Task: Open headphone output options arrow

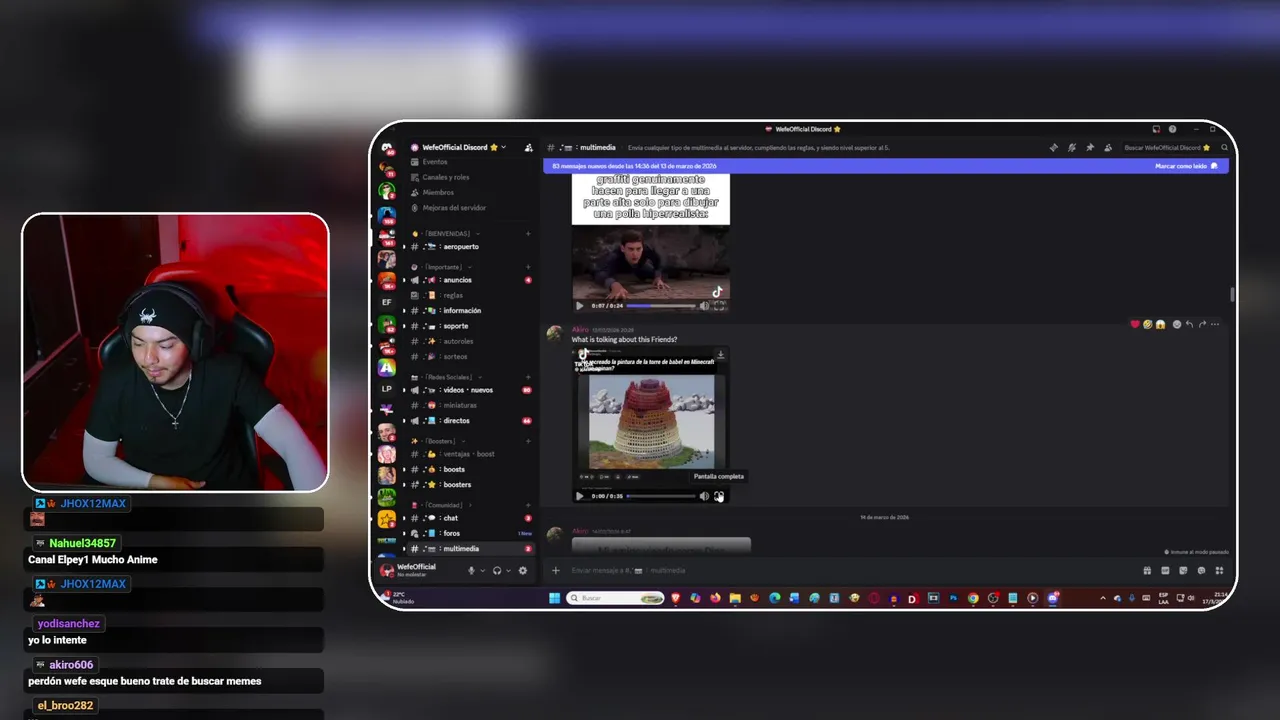Action: [x=508, y=570]
